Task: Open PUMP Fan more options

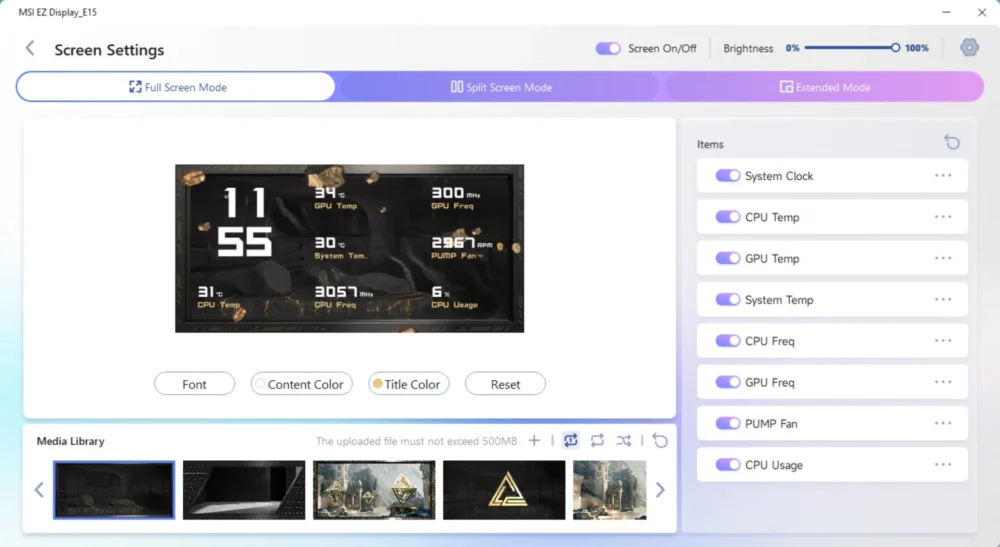Action: pyautogui.click(x=943, y=423)
